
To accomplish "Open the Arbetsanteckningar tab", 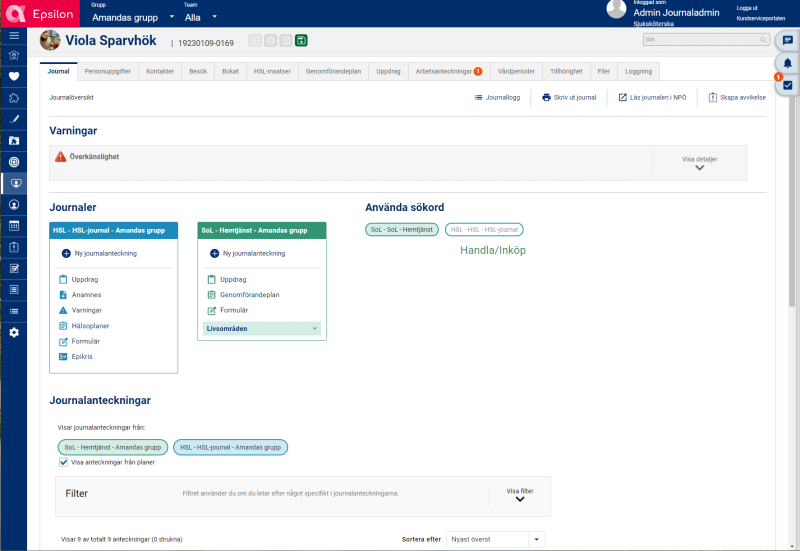I will point(449,71).
